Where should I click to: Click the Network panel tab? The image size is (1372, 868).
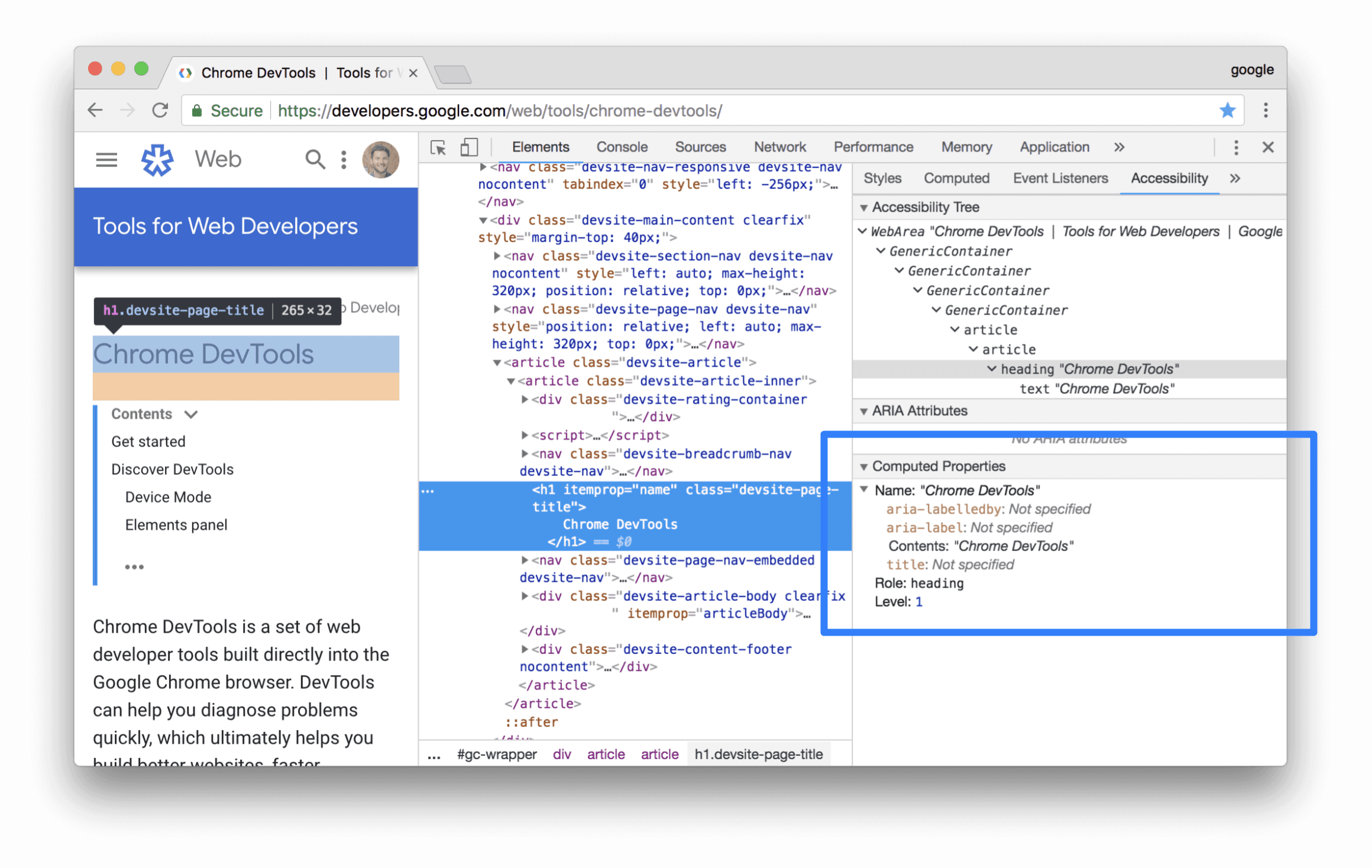(780, 147)
